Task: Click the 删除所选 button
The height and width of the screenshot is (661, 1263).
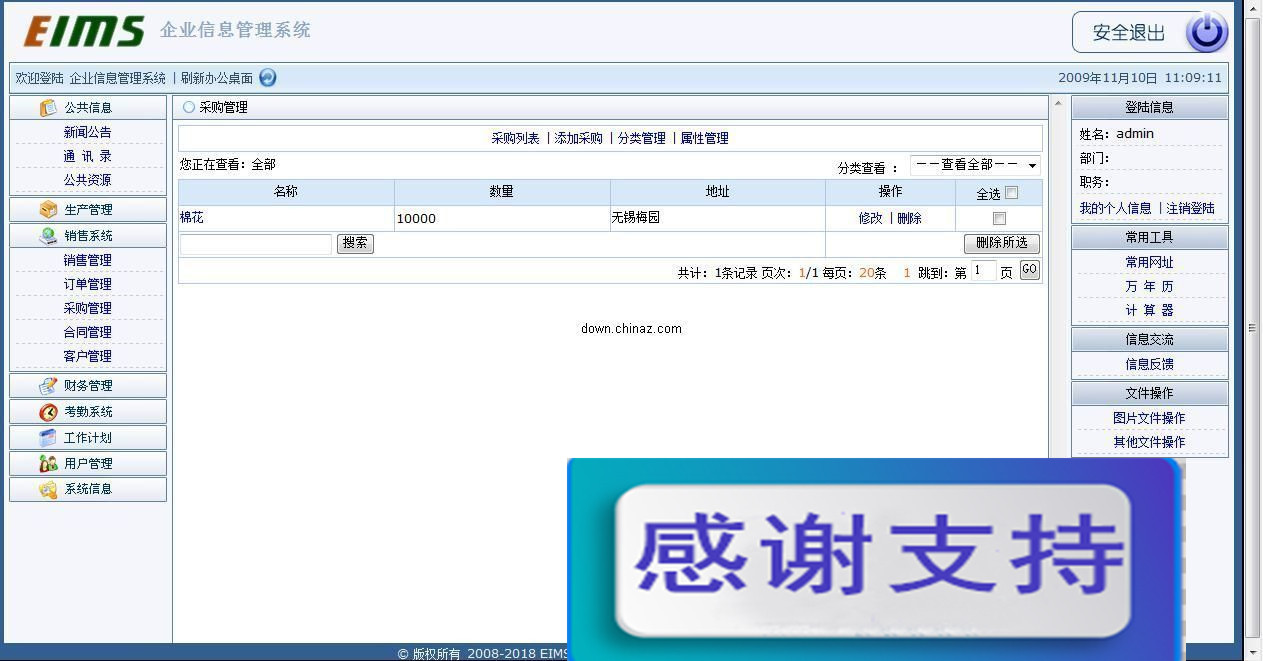Action: coord(1002,243)
